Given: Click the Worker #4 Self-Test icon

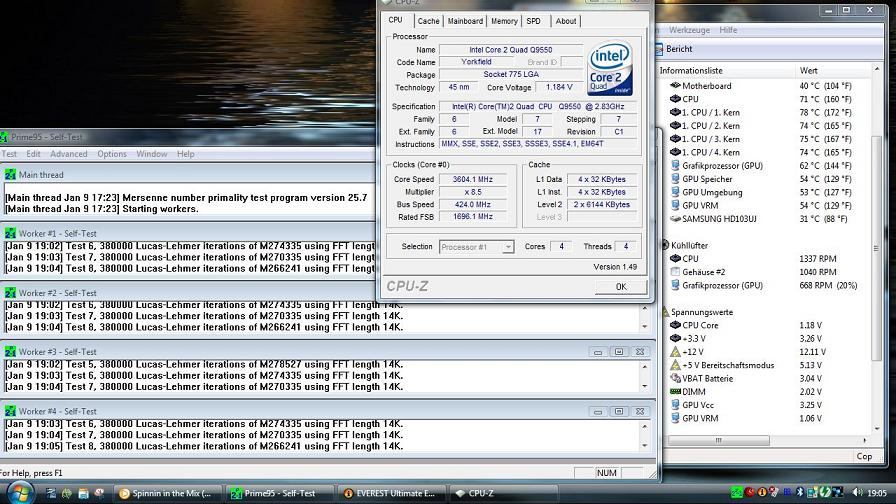Looking at the screenshot, I should click(x=10, y=411).
